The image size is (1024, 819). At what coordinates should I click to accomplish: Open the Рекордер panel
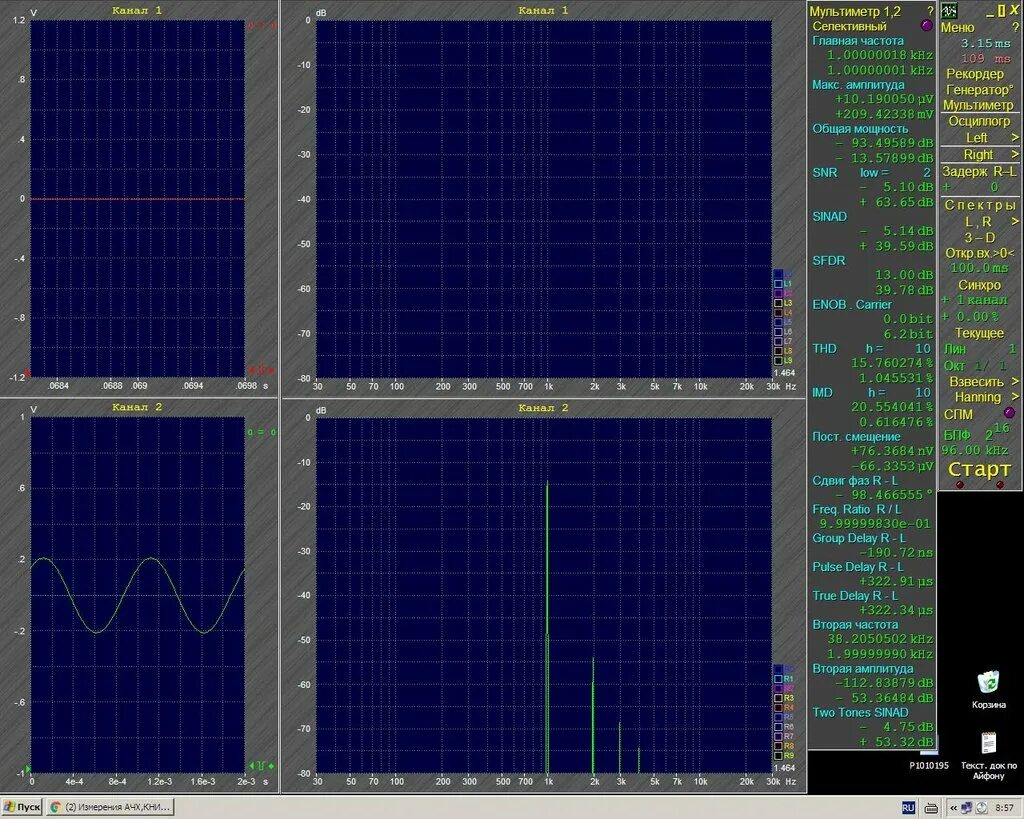(x=977, y=73)
